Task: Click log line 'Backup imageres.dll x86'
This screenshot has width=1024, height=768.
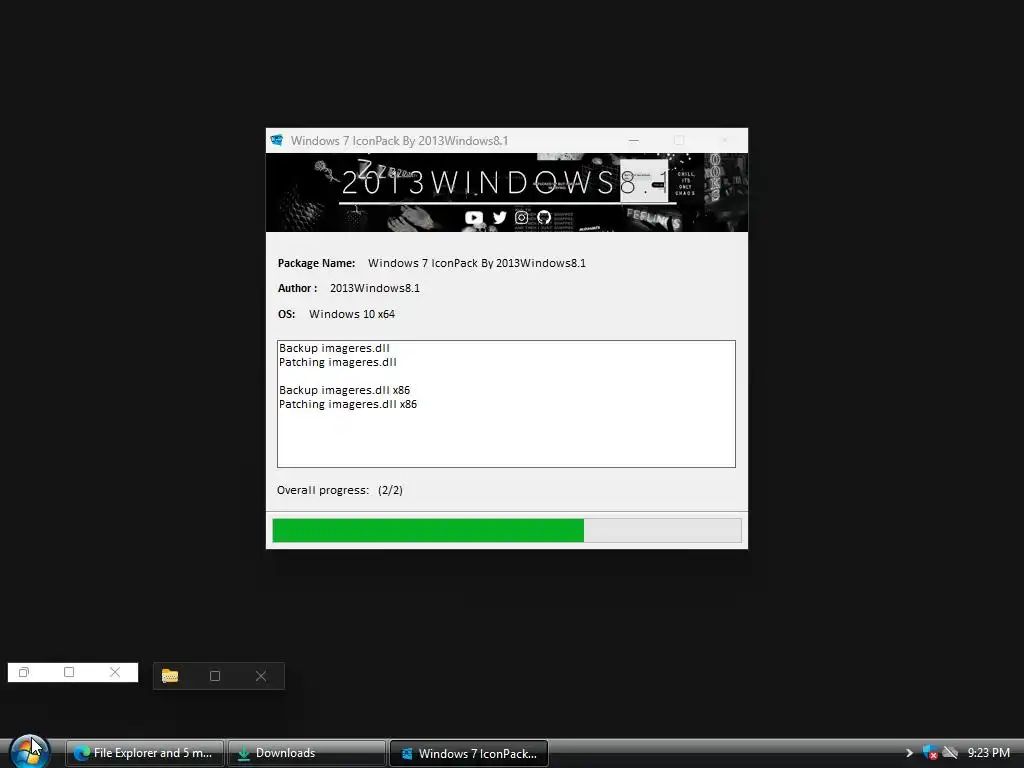Action: pos(345,390)
